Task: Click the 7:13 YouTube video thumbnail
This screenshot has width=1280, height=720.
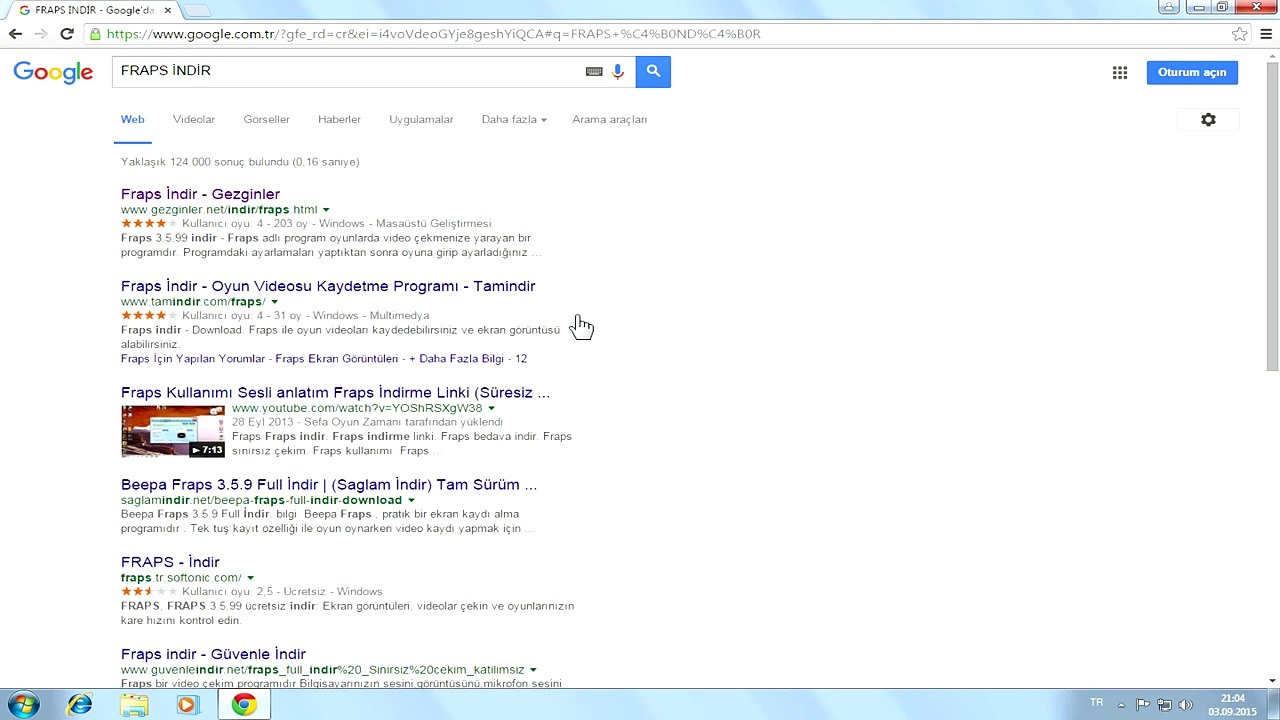Action: click(x=173, y=430)
